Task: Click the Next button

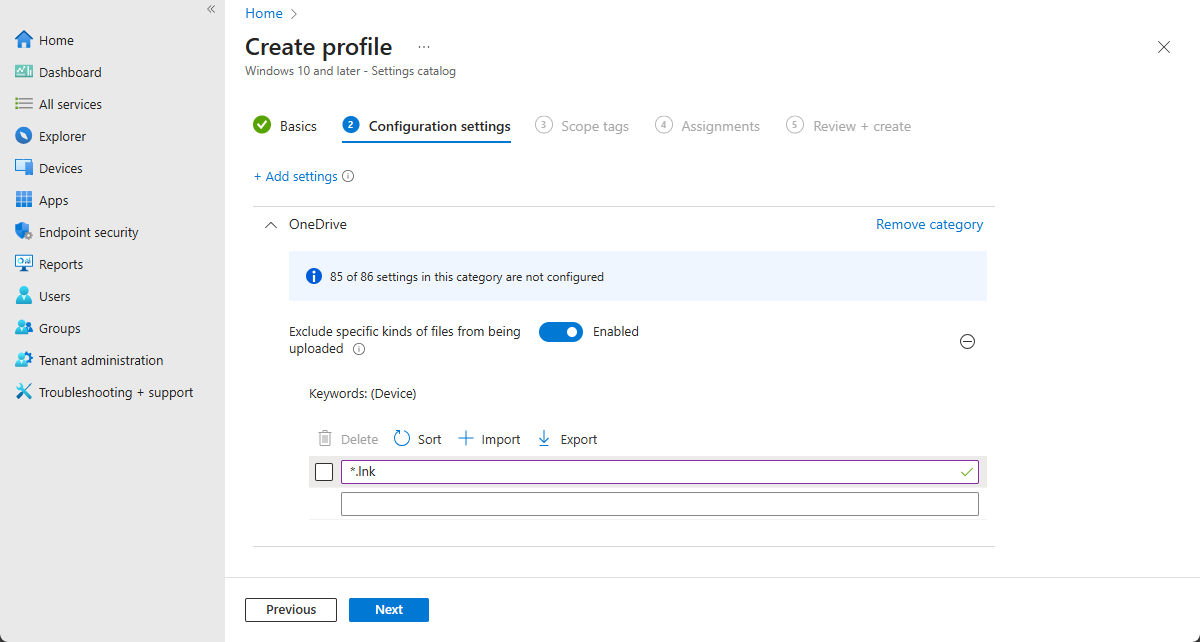Action: (x=389, y=610)
